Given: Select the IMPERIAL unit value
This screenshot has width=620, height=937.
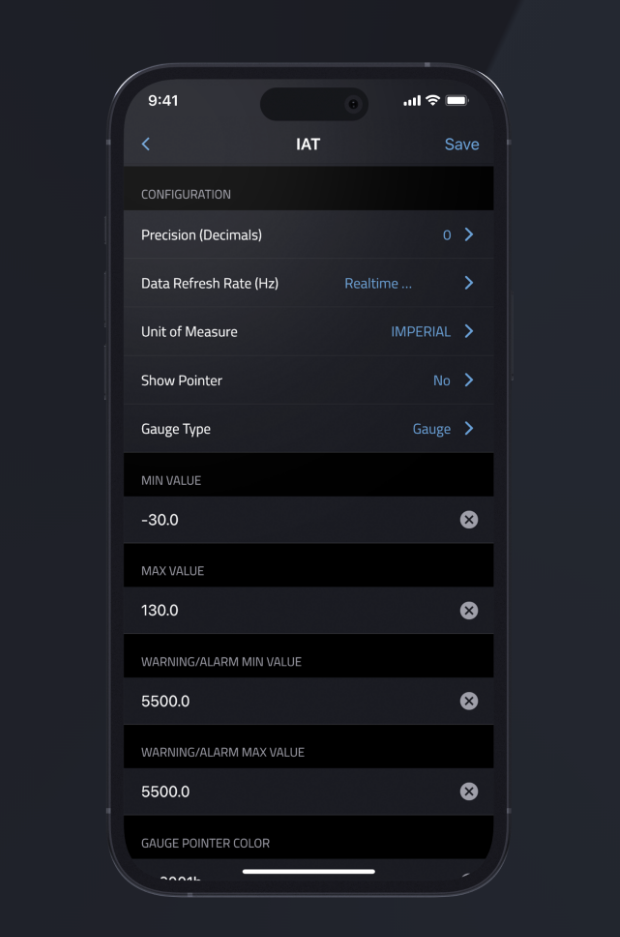Looking at the screenshot, I should (420, 331).
